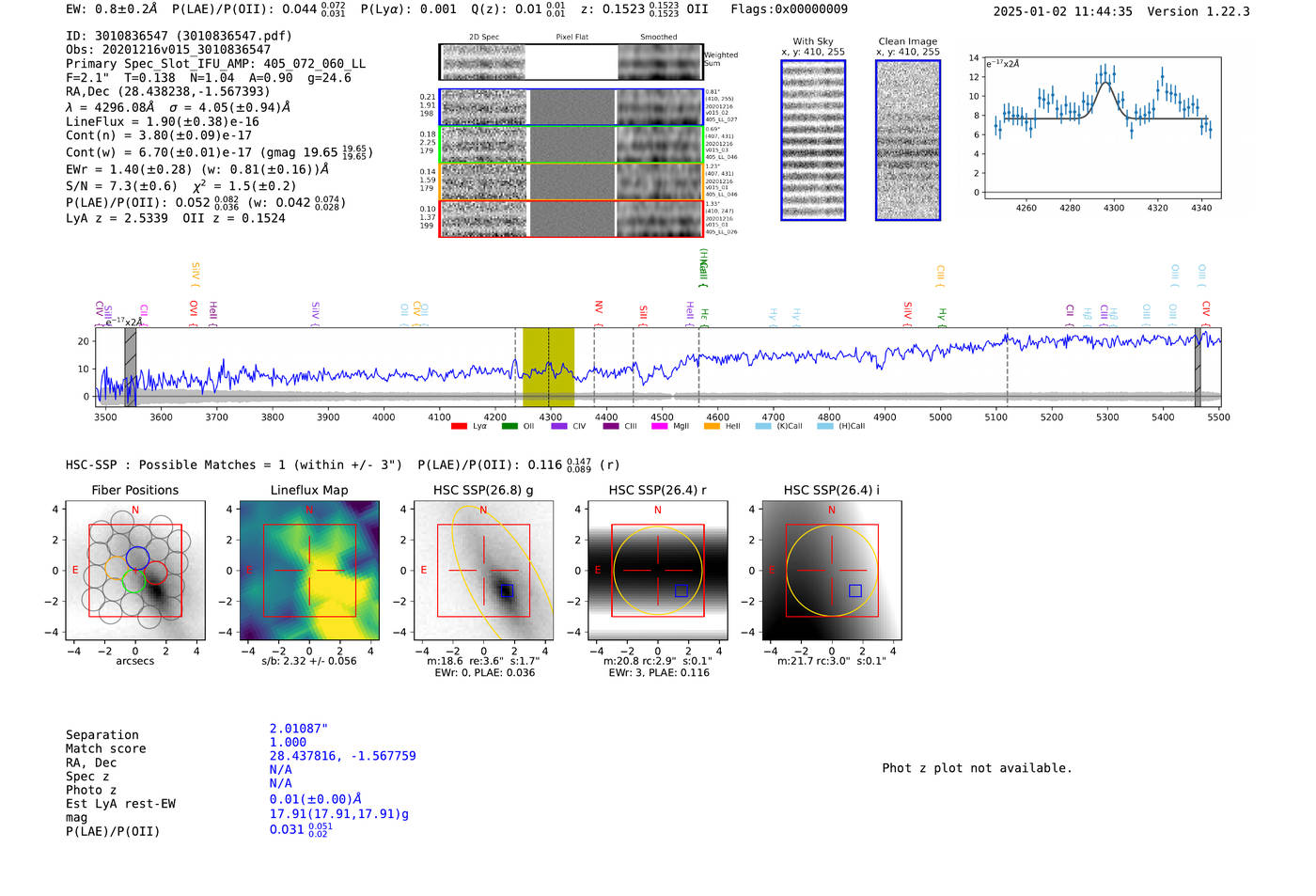The width and height of the screenshot is (1316, 896).
Task: Click the green OII legend swatch
Action: [x=509, y=426]
